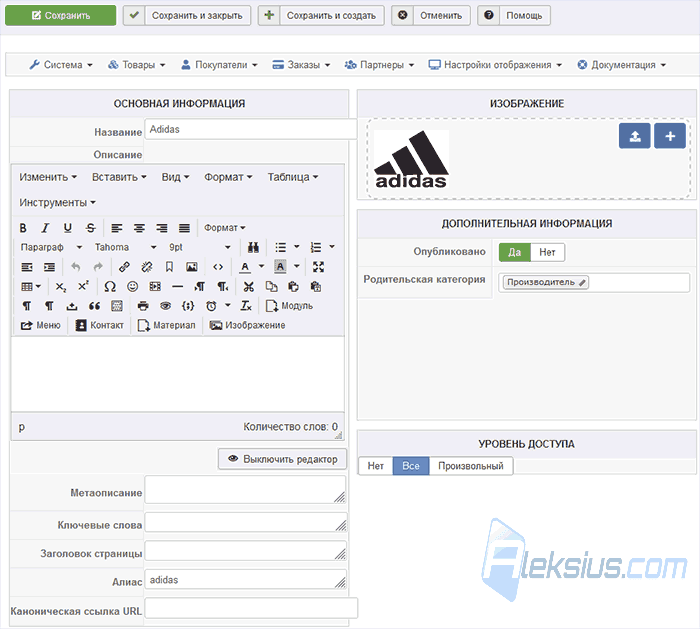
Task: Open the text color picker arrow
Action: 262,267
